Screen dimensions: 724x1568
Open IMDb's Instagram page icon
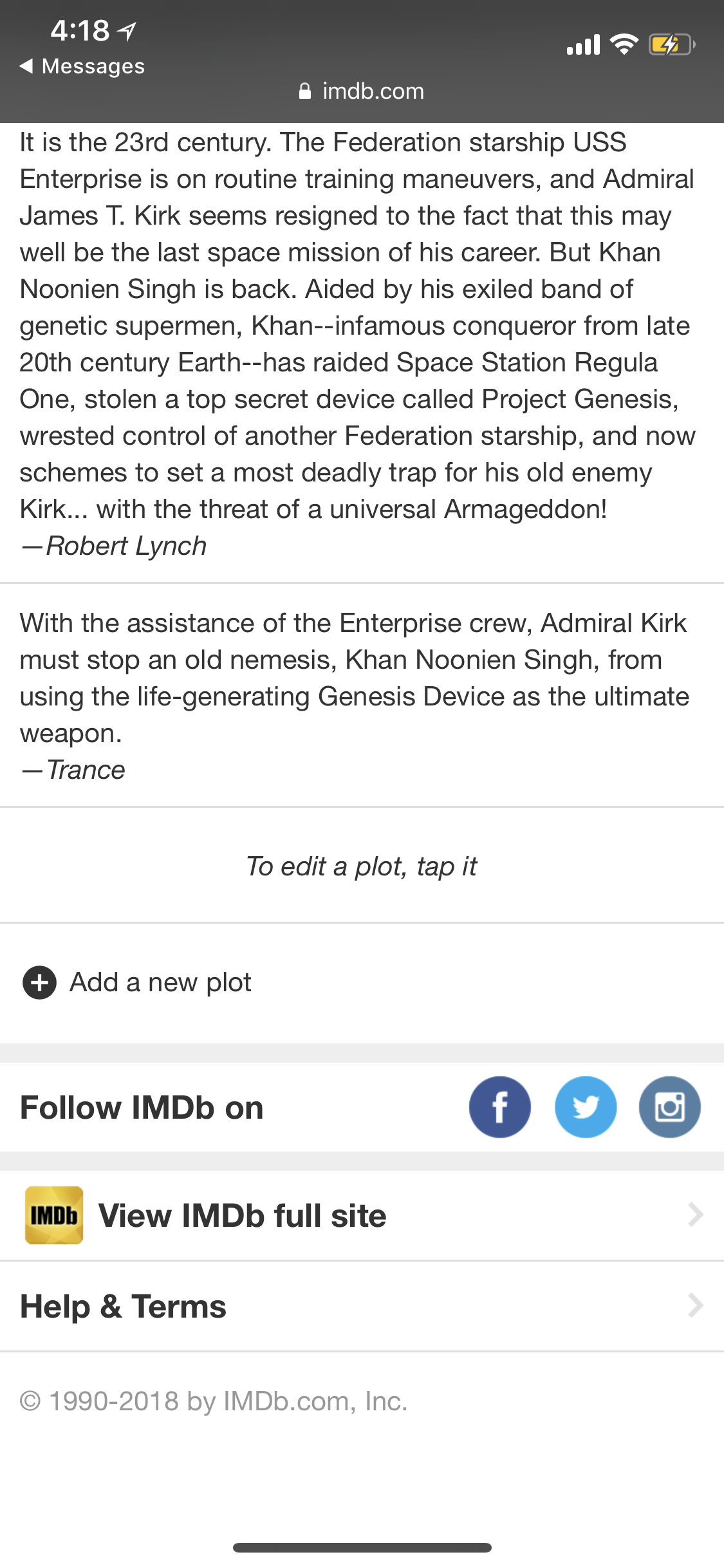pos(669,1107)
